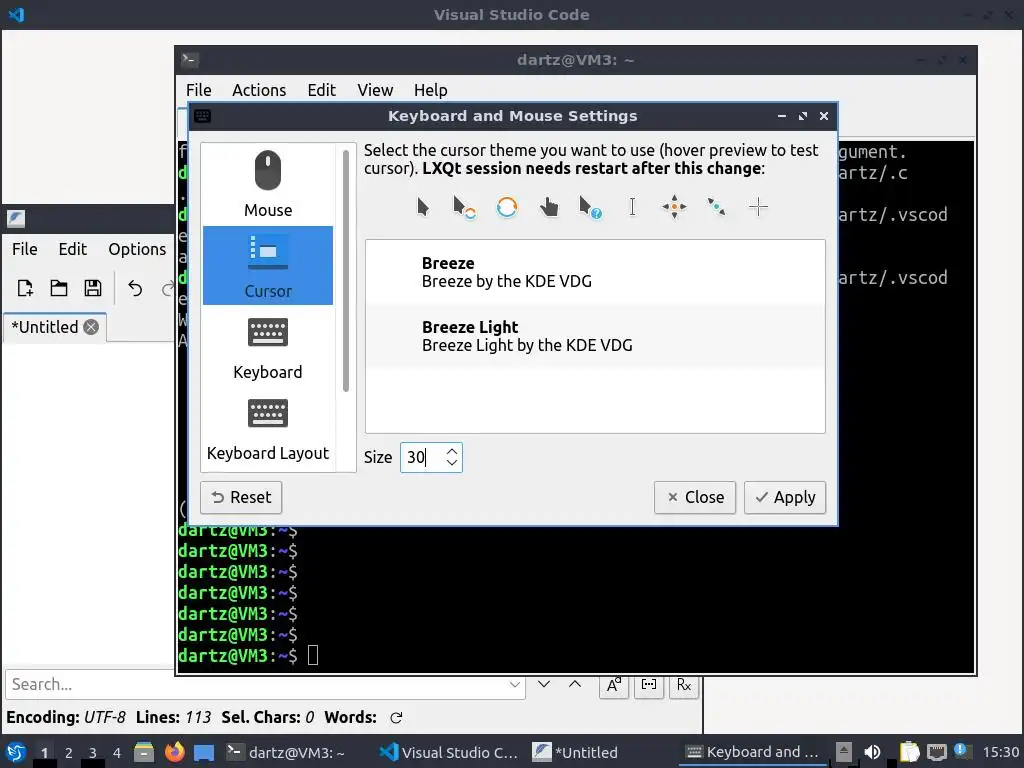Switch to virtual desktop 2
This screenshot has height=768, width=1024.
(x=69, y=753)
